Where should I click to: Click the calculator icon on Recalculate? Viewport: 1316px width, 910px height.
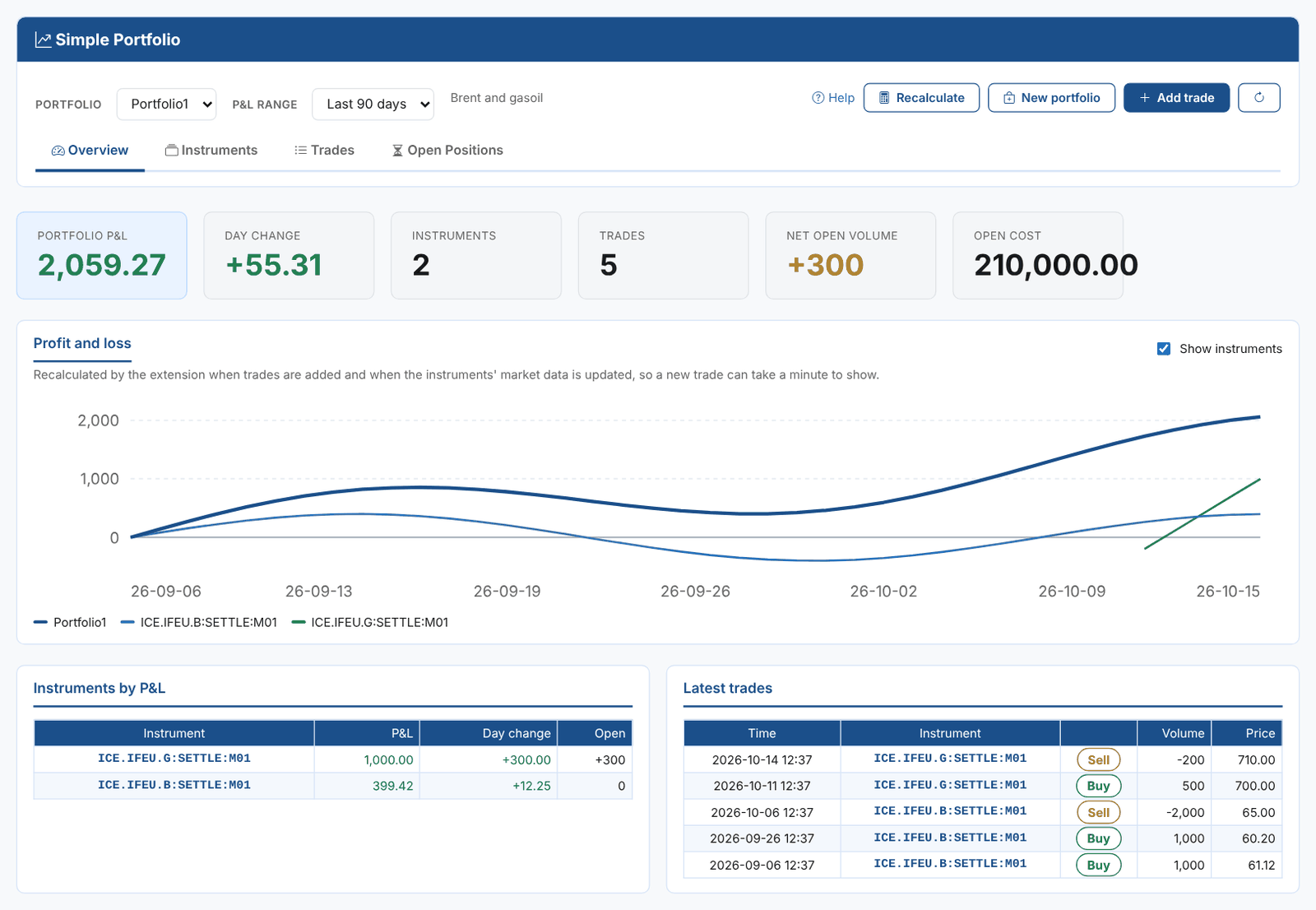[x=884, y=98]
